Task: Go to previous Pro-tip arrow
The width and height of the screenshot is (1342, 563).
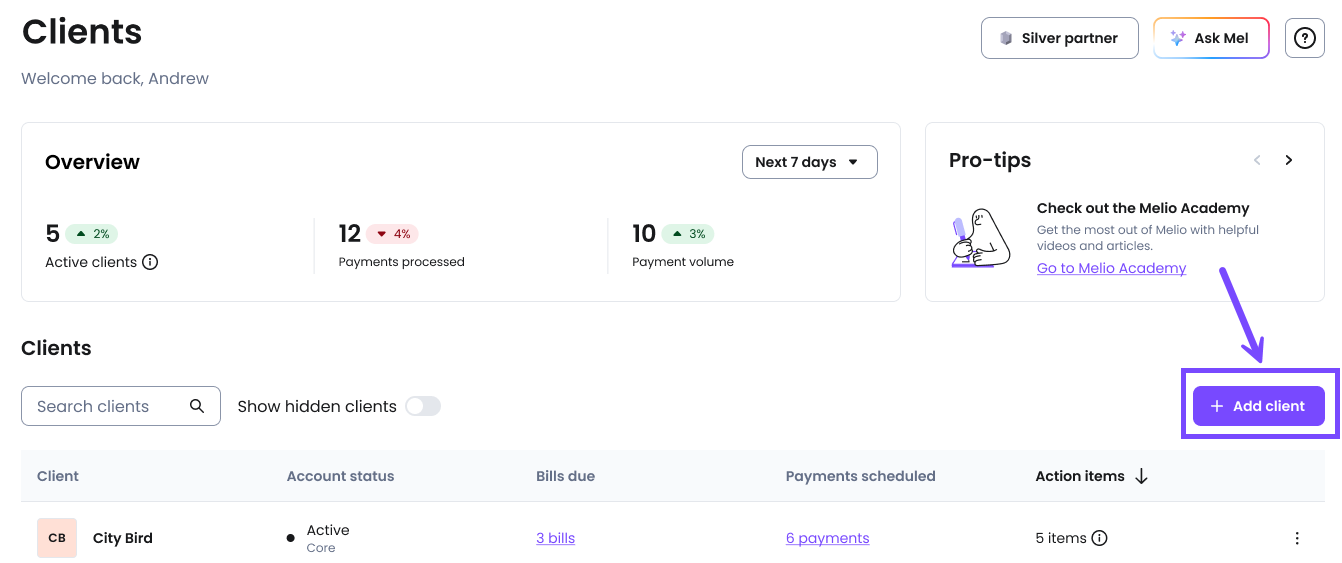Action: (1257, 160)
